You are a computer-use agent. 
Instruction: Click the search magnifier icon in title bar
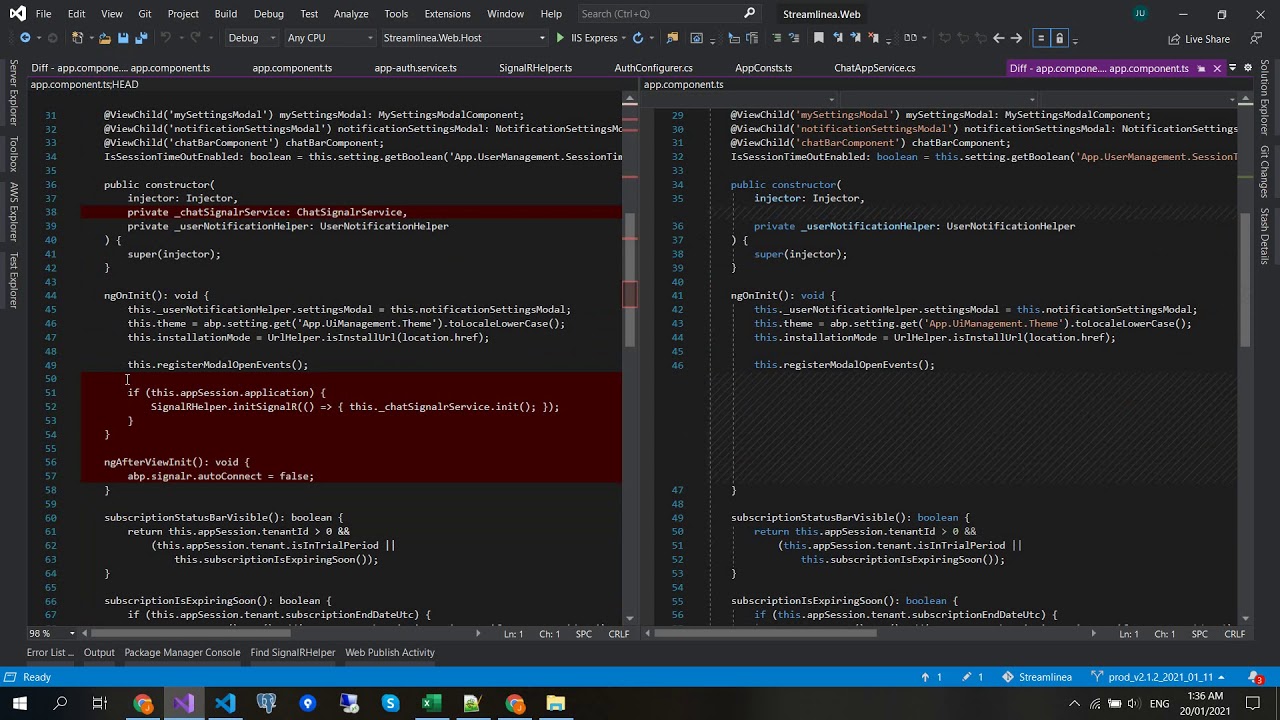coord(750,13)
